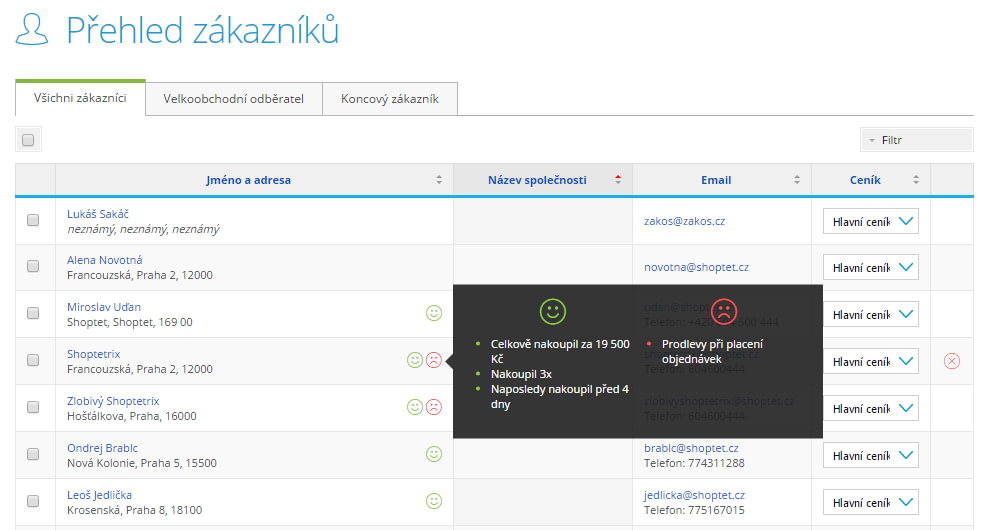Click the Email column header label
This screenshot has height=530, width=982.
click(716, 180)
